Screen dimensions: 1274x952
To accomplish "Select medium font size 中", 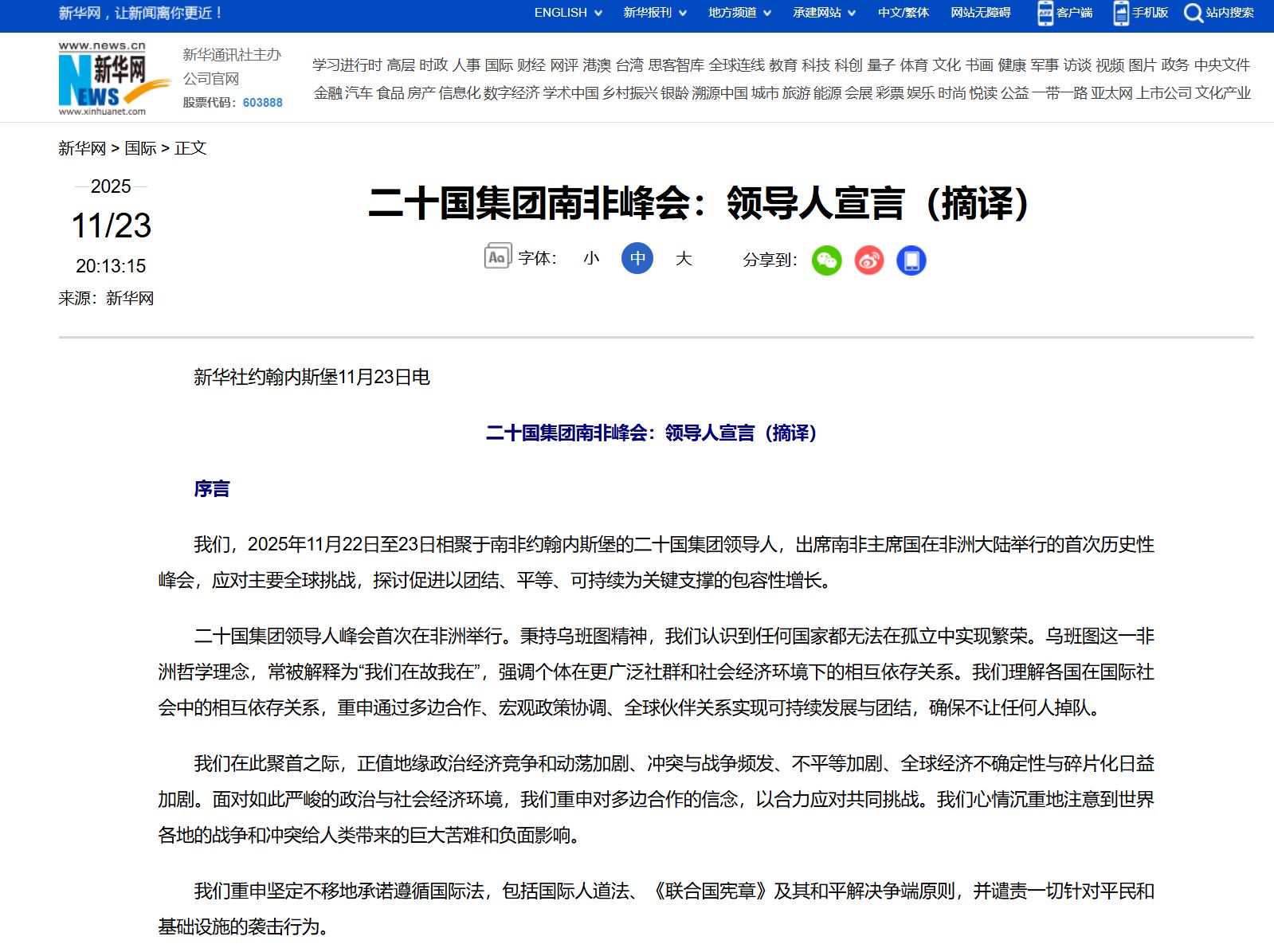I will coord(637,258).
